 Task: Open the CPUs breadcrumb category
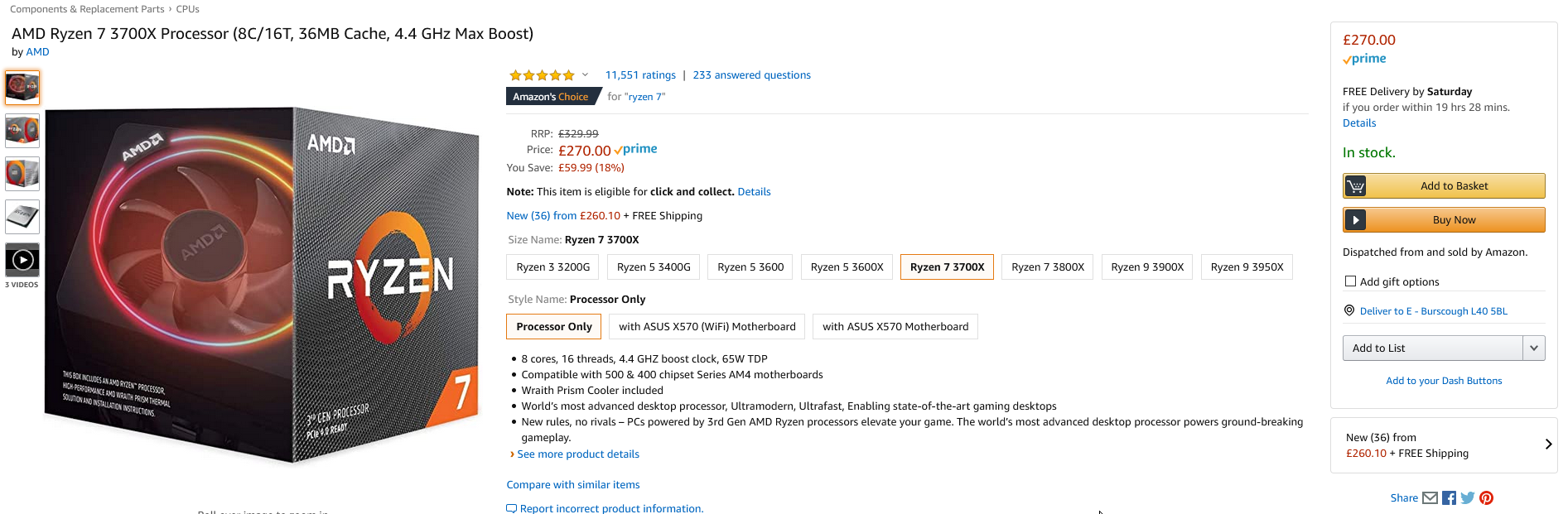click(x=188, y=9)
